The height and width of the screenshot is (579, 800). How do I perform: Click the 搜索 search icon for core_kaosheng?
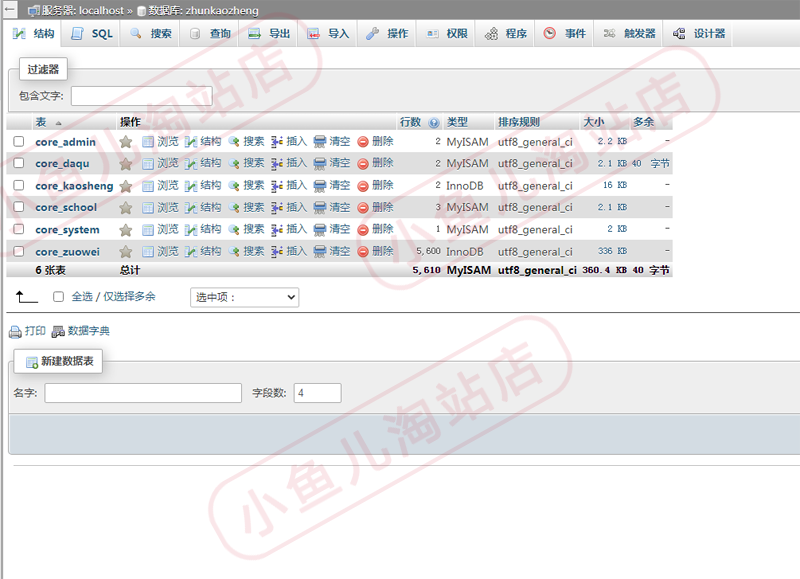[234, 185]
